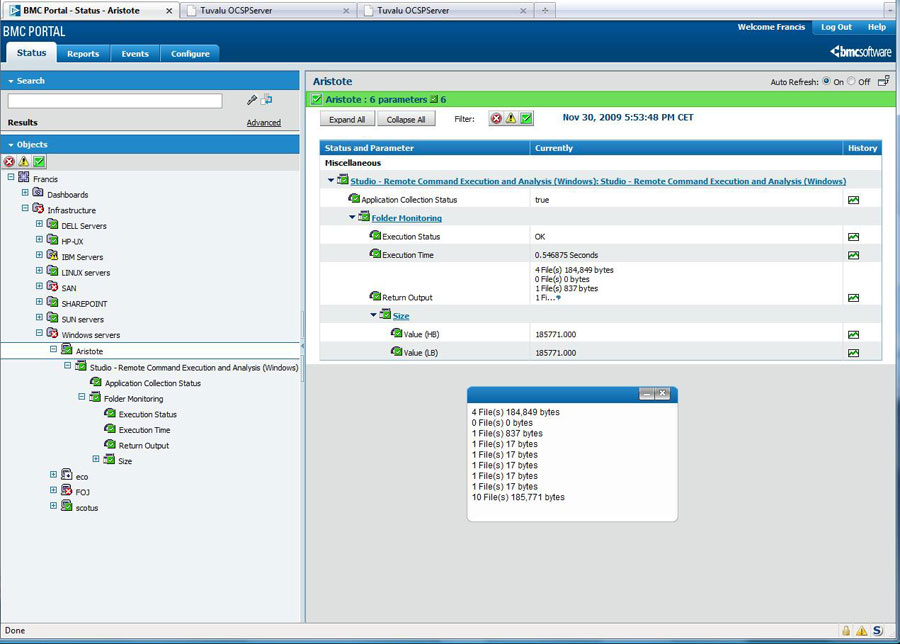Image resolution: width=900 pixels, height=644 pixels.
Task: Open history graph for Value (HB)
Action: click(x=853, y=334)
